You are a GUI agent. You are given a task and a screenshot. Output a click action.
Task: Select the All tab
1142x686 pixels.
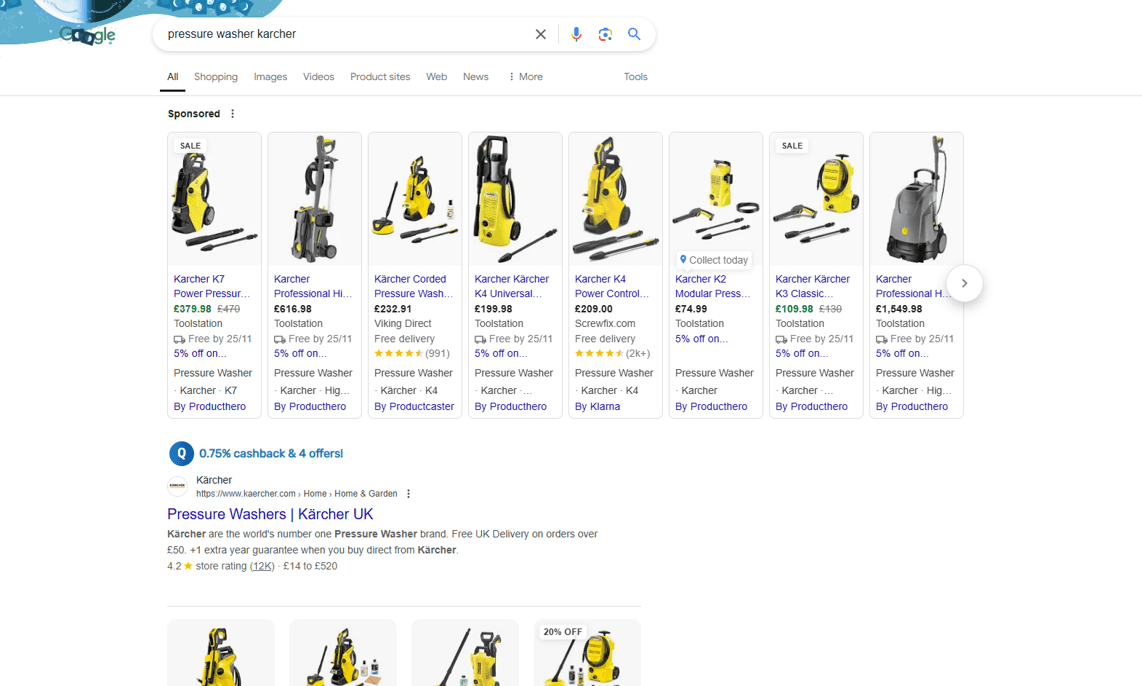point(173,76)
